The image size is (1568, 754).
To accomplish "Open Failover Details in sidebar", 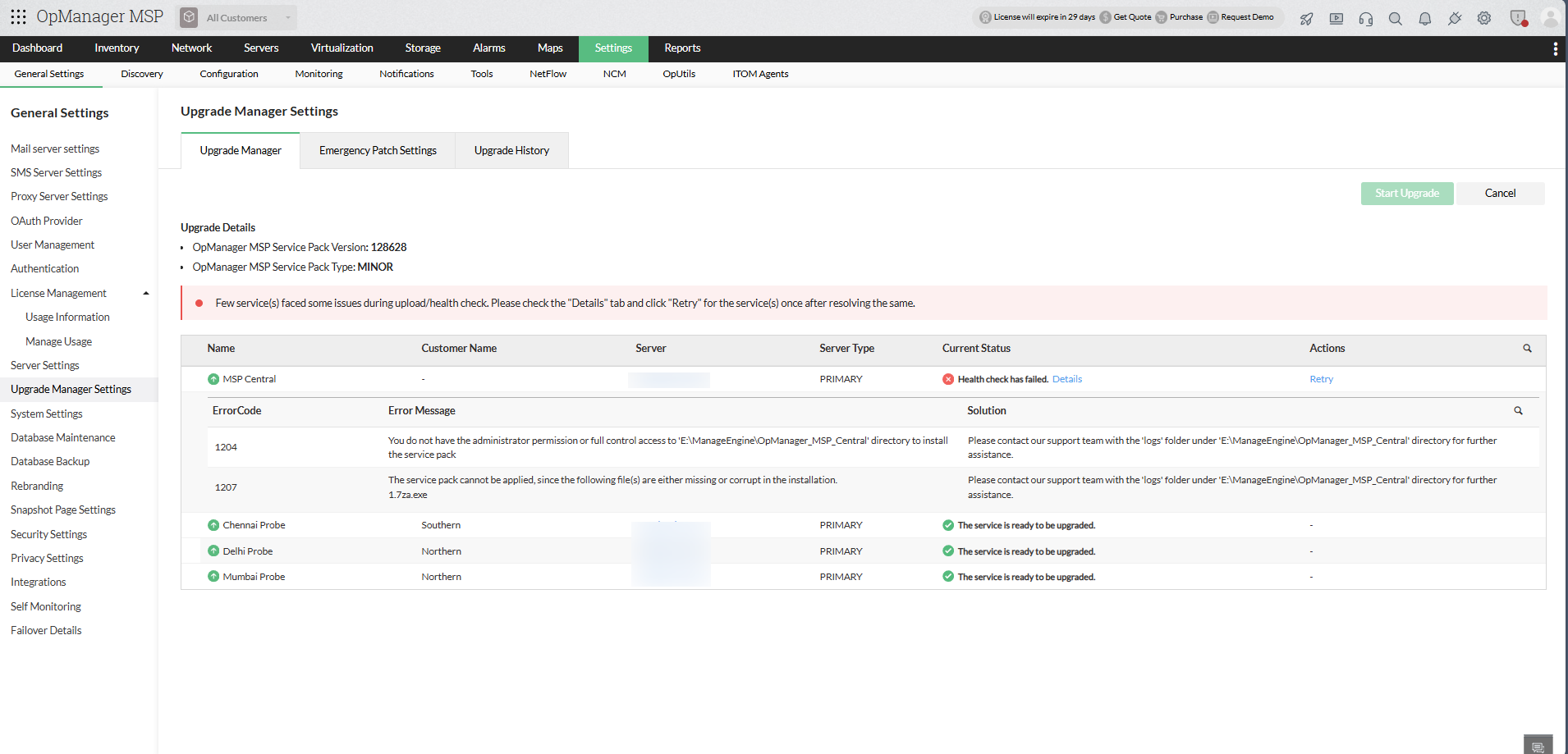I will pos(46,630).
